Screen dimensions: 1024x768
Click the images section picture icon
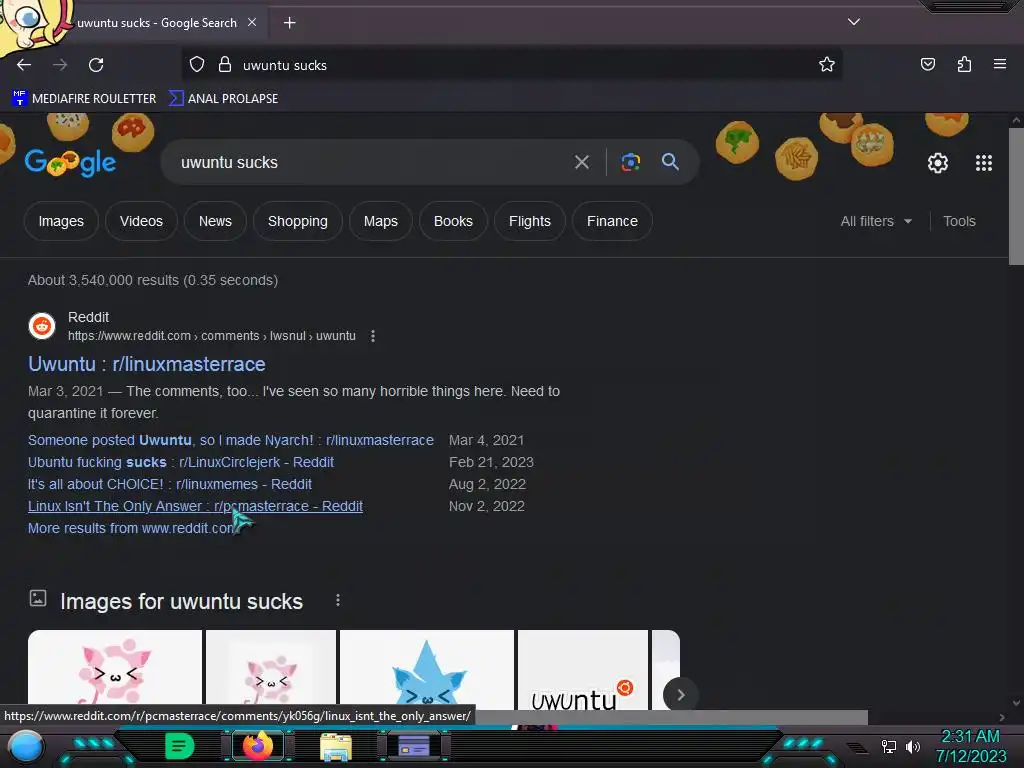point(38,598)
